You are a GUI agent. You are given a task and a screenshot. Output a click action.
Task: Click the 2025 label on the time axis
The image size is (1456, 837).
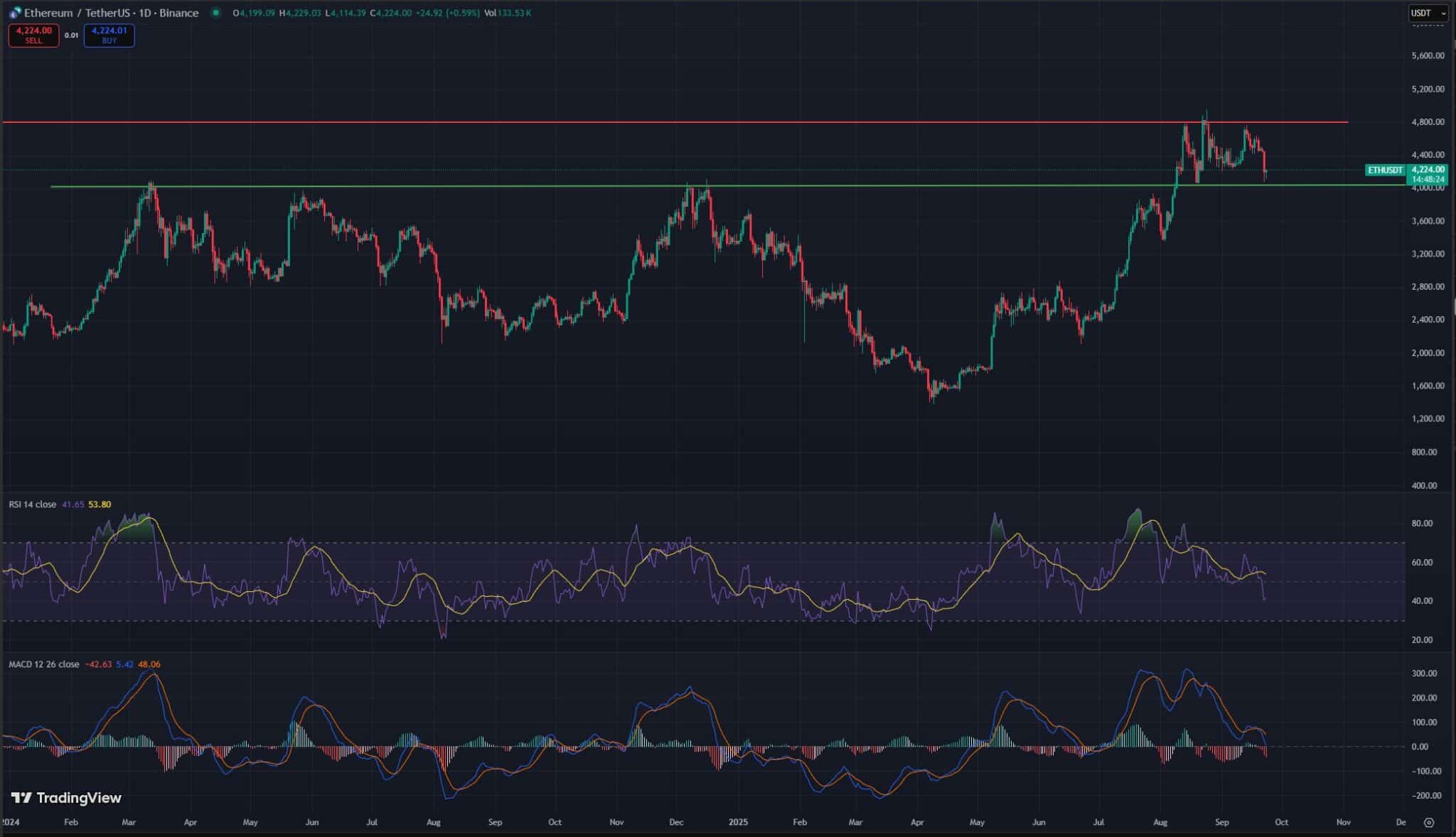(x=738, y=821)
